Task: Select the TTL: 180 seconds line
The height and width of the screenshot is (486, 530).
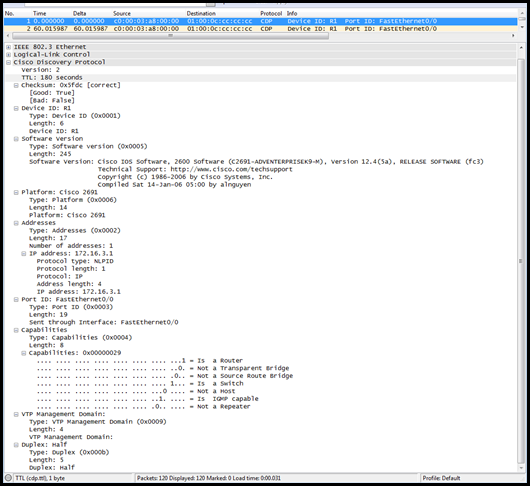Action: click(52, 78)
